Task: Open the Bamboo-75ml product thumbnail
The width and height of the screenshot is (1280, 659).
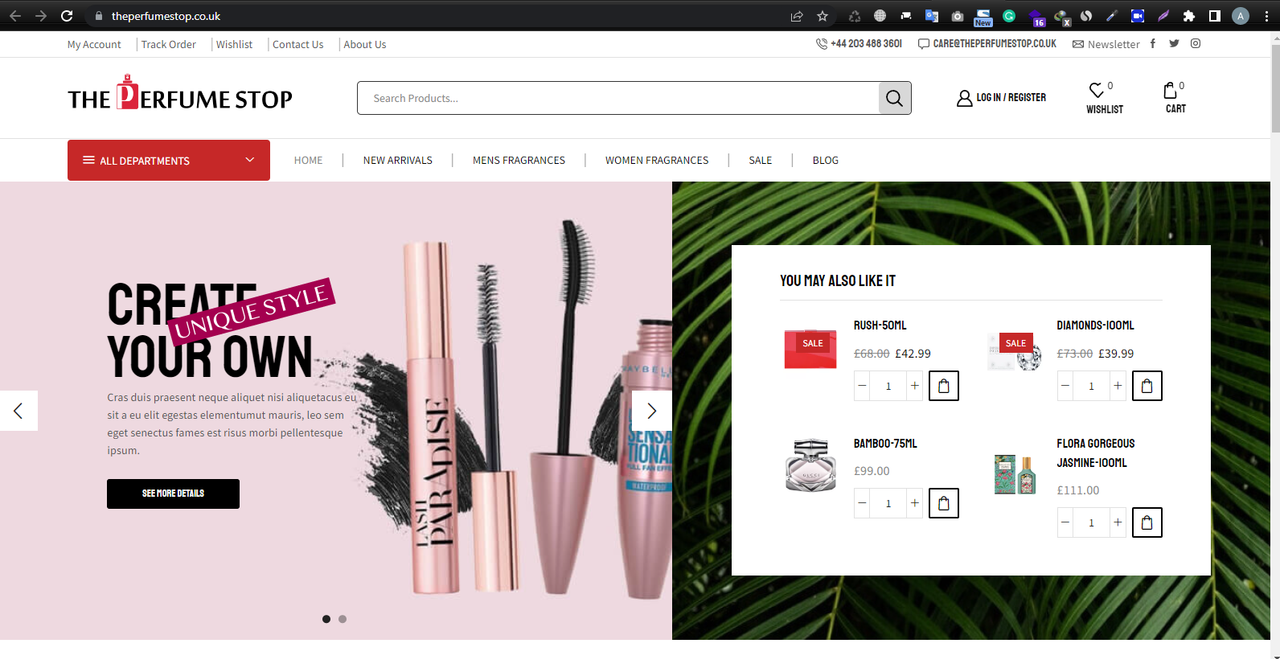Action: pyautogui.click(x=810, y=465)
